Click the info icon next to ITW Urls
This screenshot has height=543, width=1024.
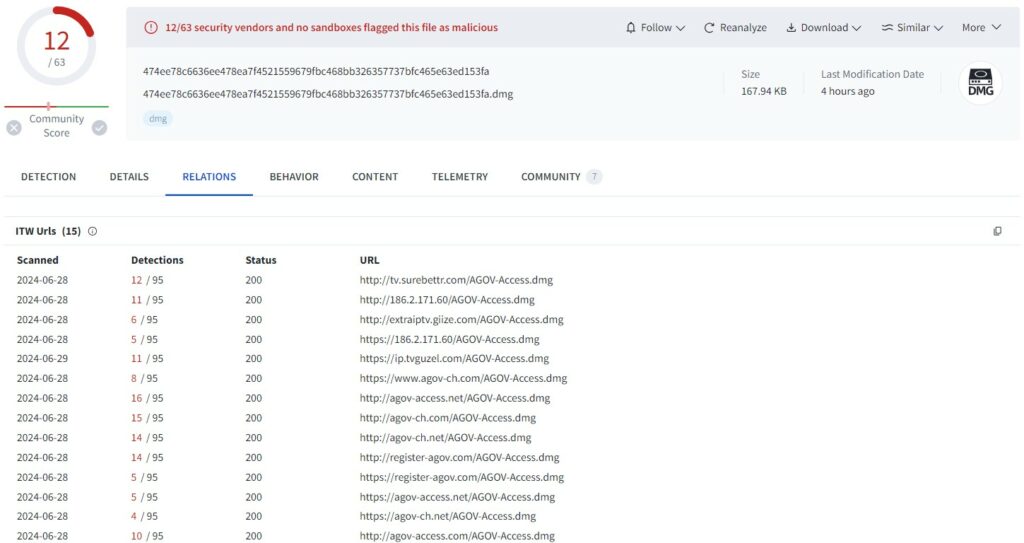93,231
